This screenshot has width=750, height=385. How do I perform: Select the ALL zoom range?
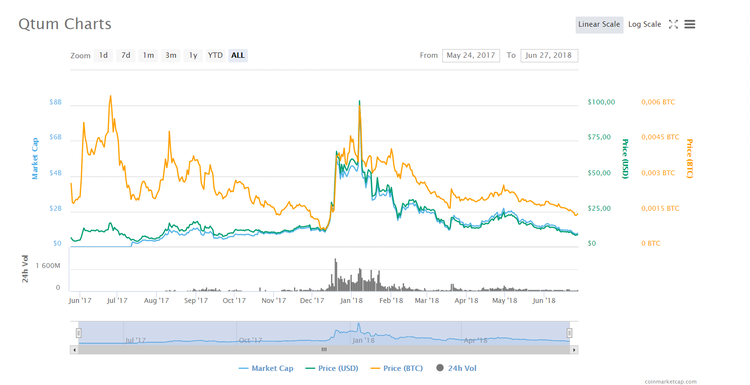pyautogui.click(x=238, y=55)
